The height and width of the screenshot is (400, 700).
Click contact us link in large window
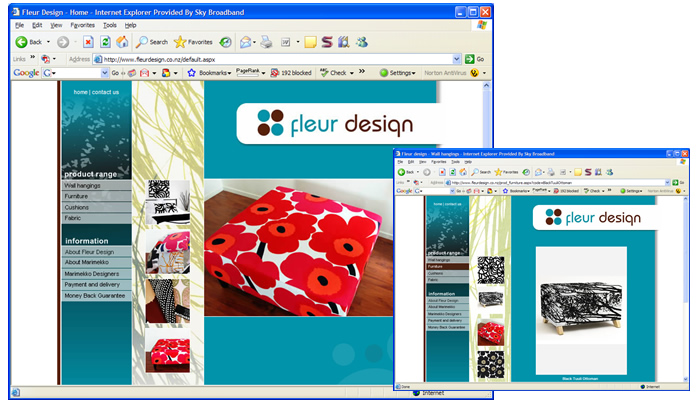[x=105, y=92]
